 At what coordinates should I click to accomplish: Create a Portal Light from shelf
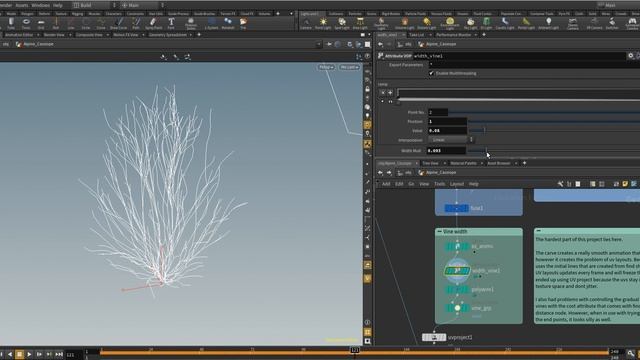point(526,23)
